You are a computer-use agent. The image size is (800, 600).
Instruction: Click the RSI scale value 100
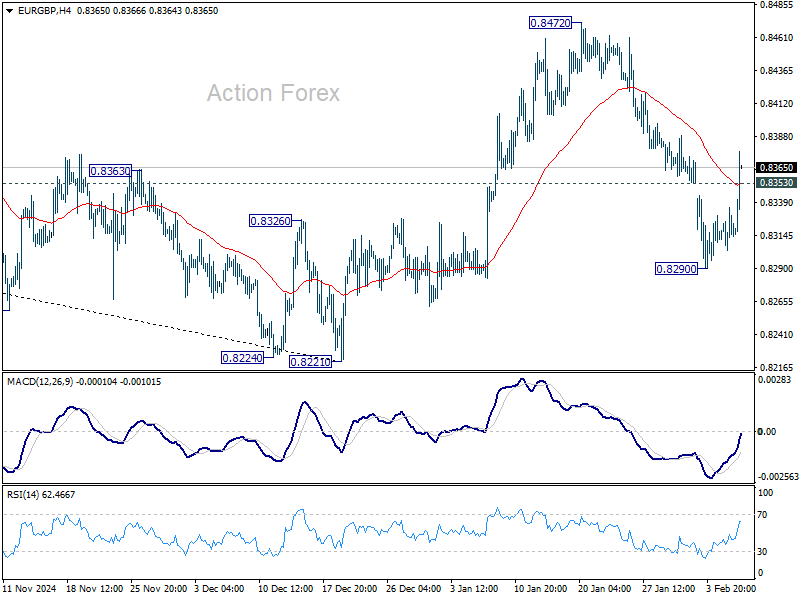tap(765, 493)
